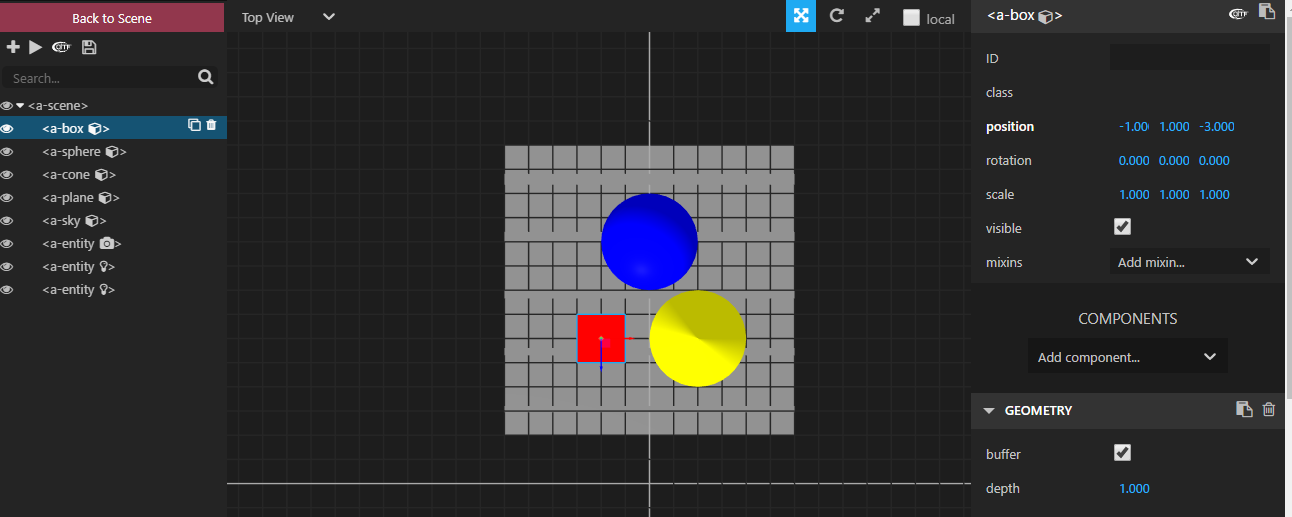
Task: Hide the a-sphere entity via eye icon
Action: click(7, 152)
